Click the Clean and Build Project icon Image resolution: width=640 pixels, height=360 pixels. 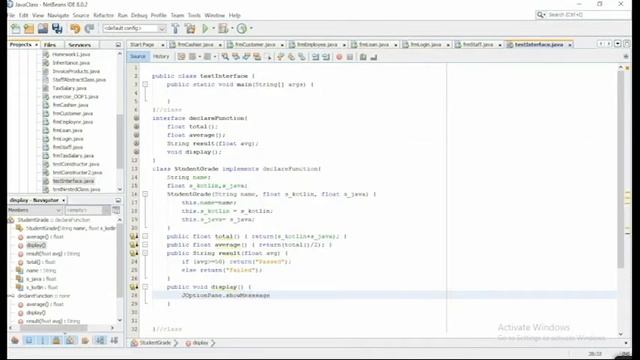click(190, 29)
